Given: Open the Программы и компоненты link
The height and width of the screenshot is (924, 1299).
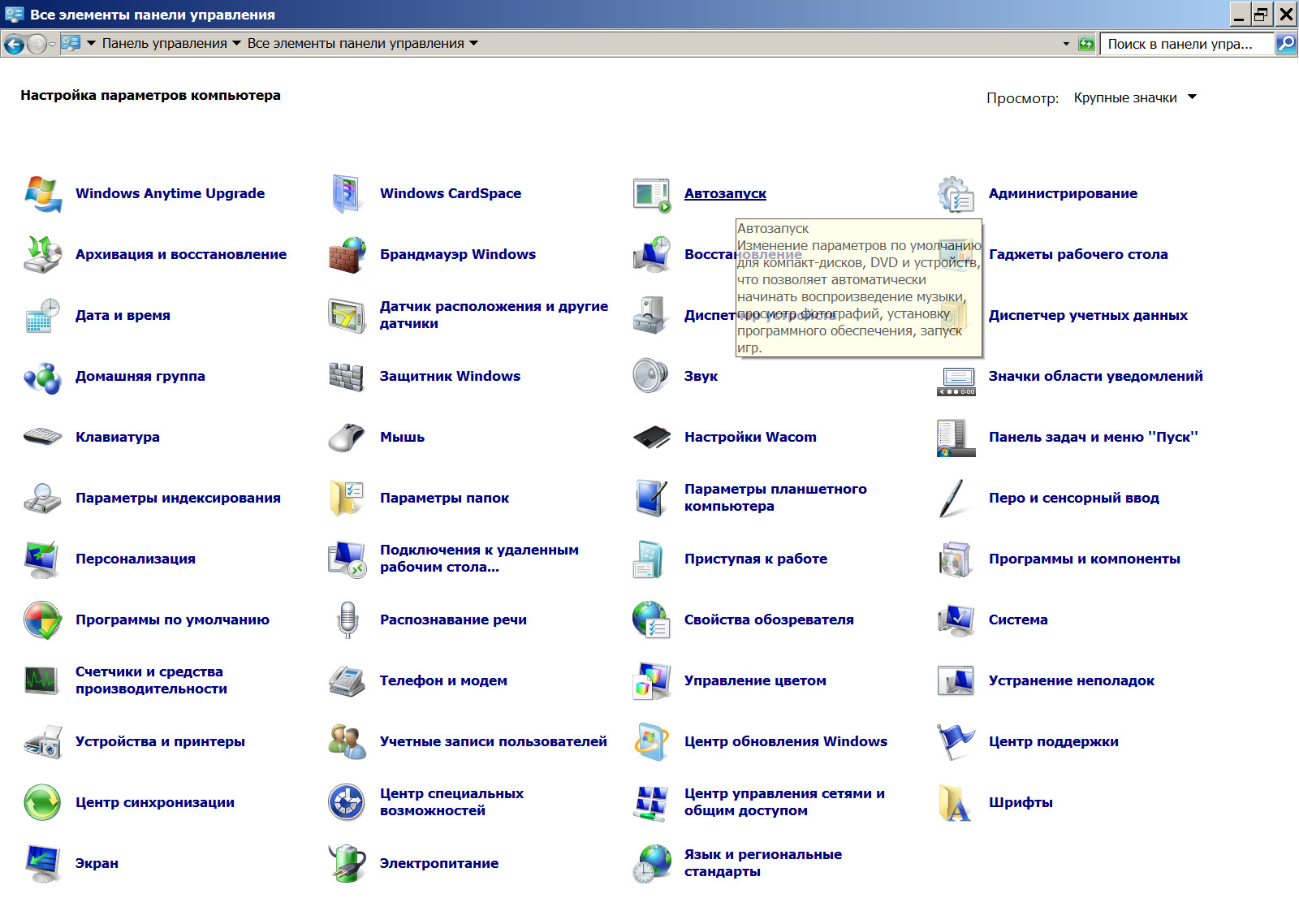Looking at the screenshot, I should [1085, 559].
